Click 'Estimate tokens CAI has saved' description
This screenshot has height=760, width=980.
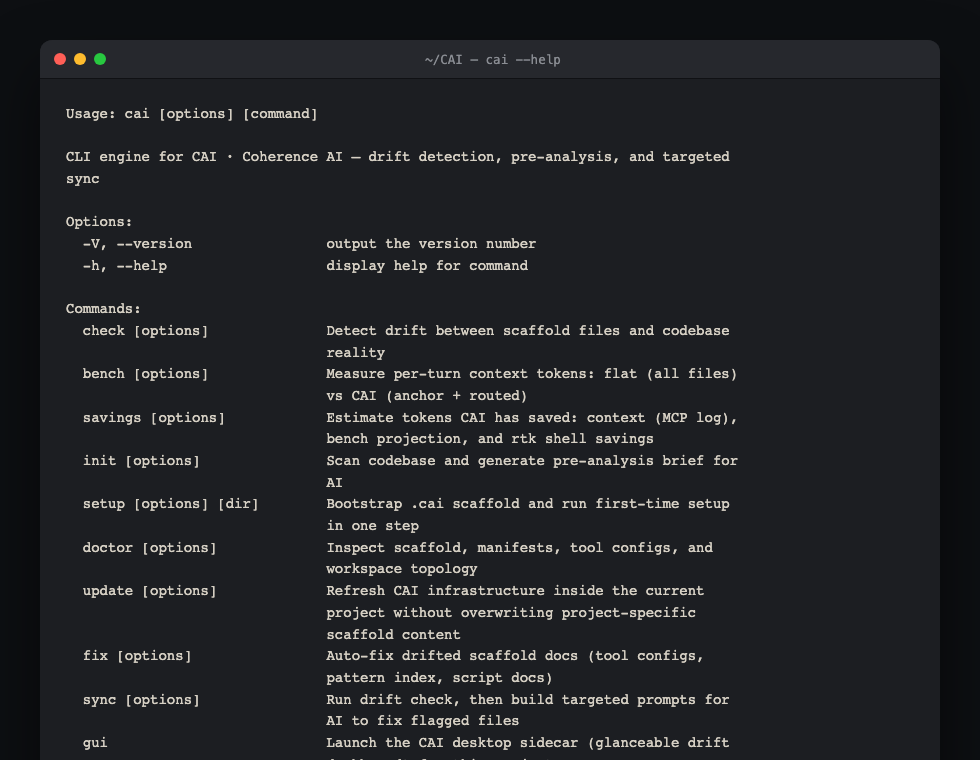coord(532,418)
